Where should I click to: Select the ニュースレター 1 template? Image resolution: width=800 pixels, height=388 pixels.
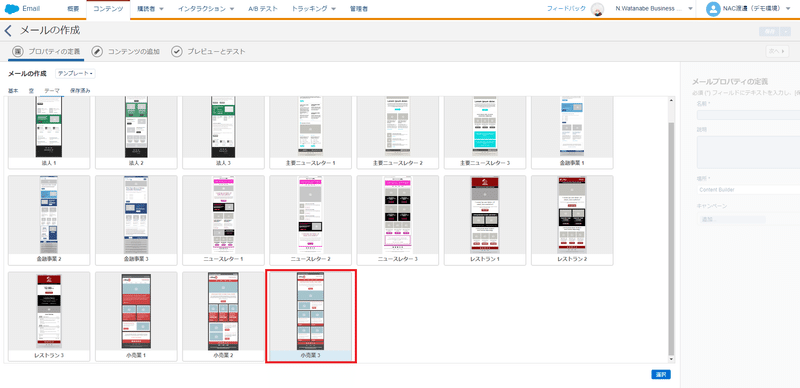(x=223, y=221)
